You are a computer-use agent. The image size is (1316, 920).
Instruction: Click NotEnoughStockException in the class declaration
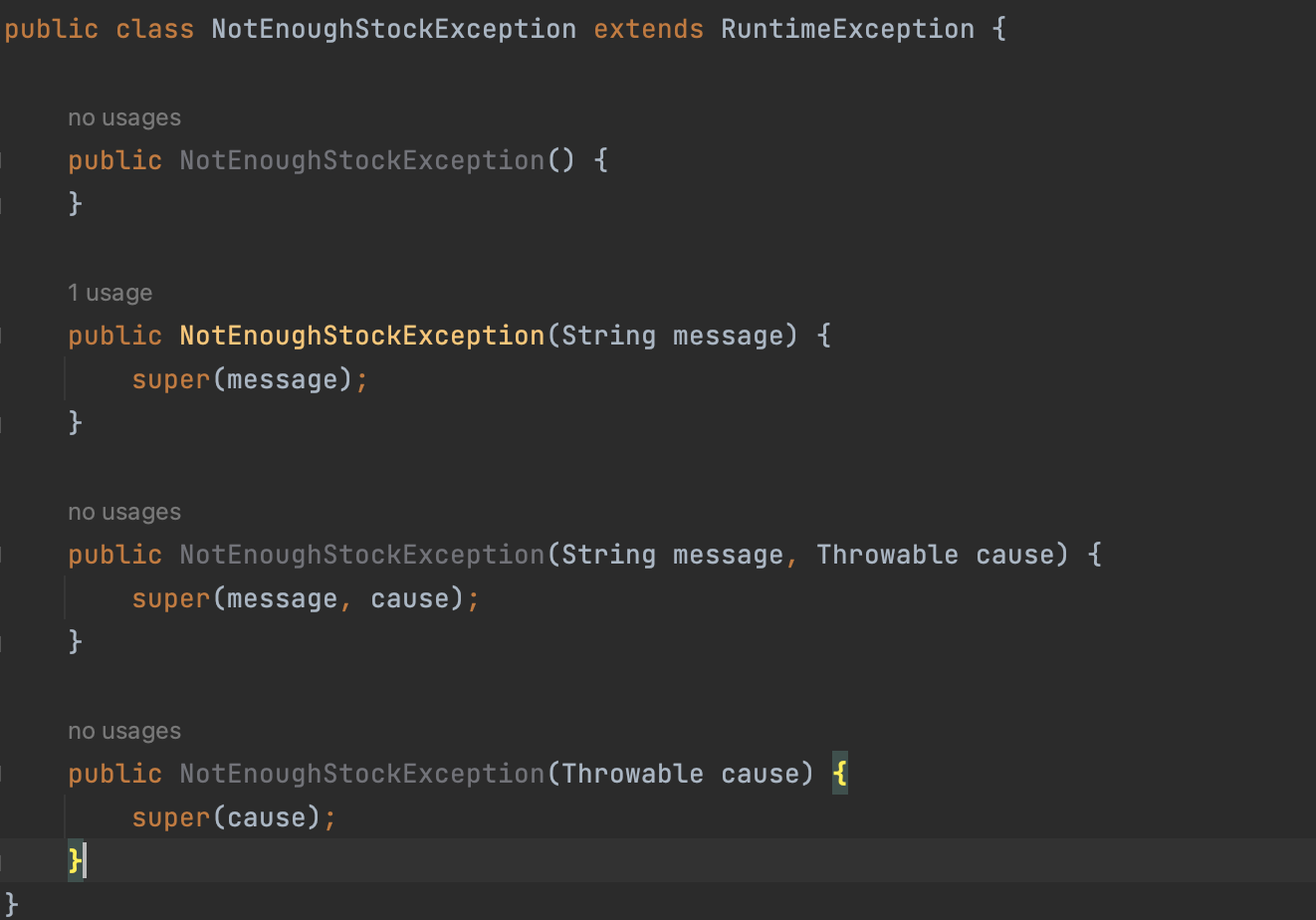tap(394, 29)
